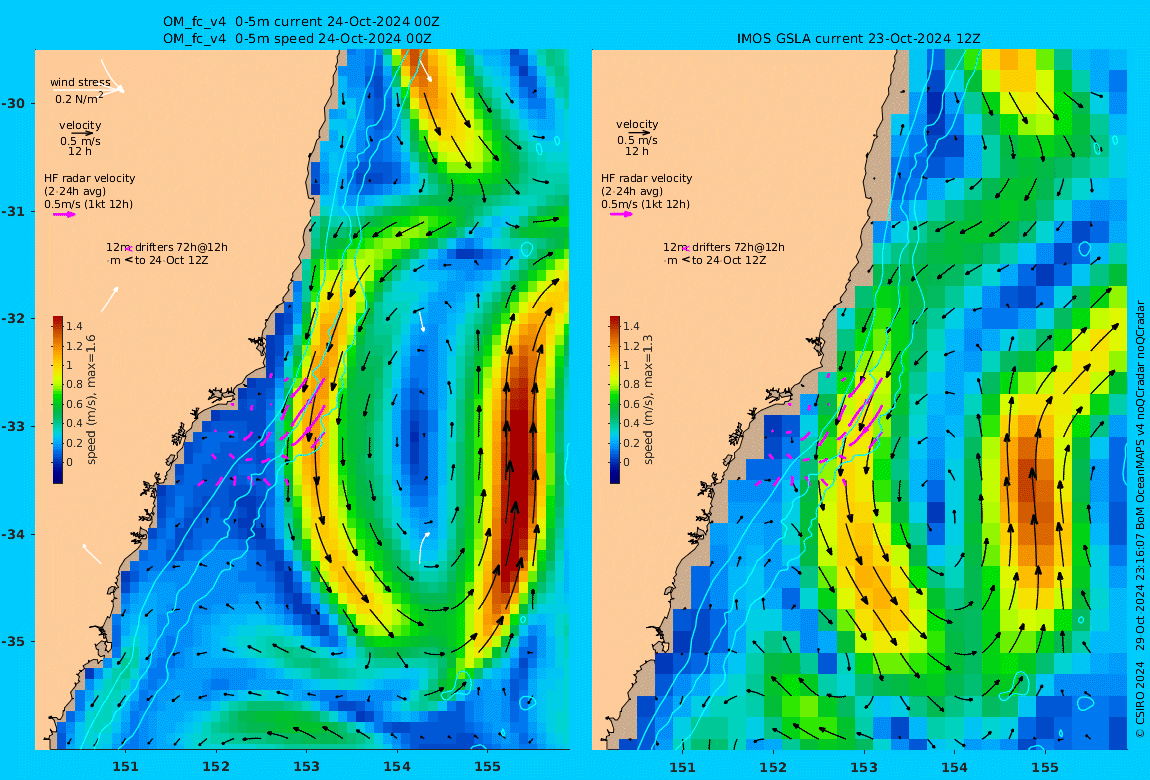Click '155' longitude label under OM_fc_v4 map

488,767
